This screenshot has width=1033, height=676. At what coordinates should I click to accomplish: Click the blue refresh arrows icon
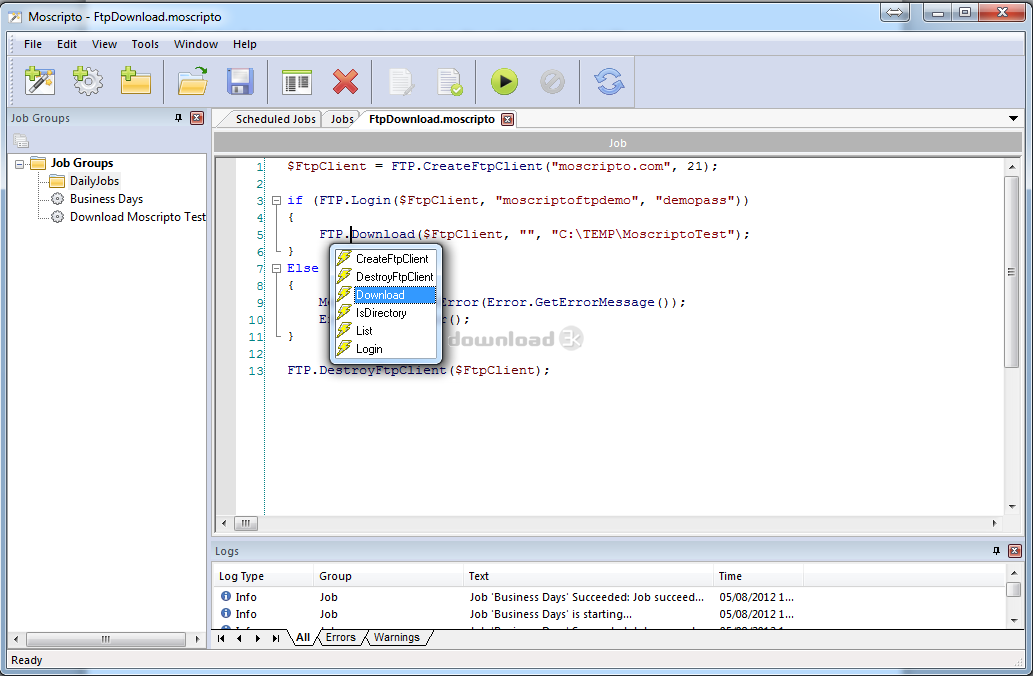coord(608,81)
